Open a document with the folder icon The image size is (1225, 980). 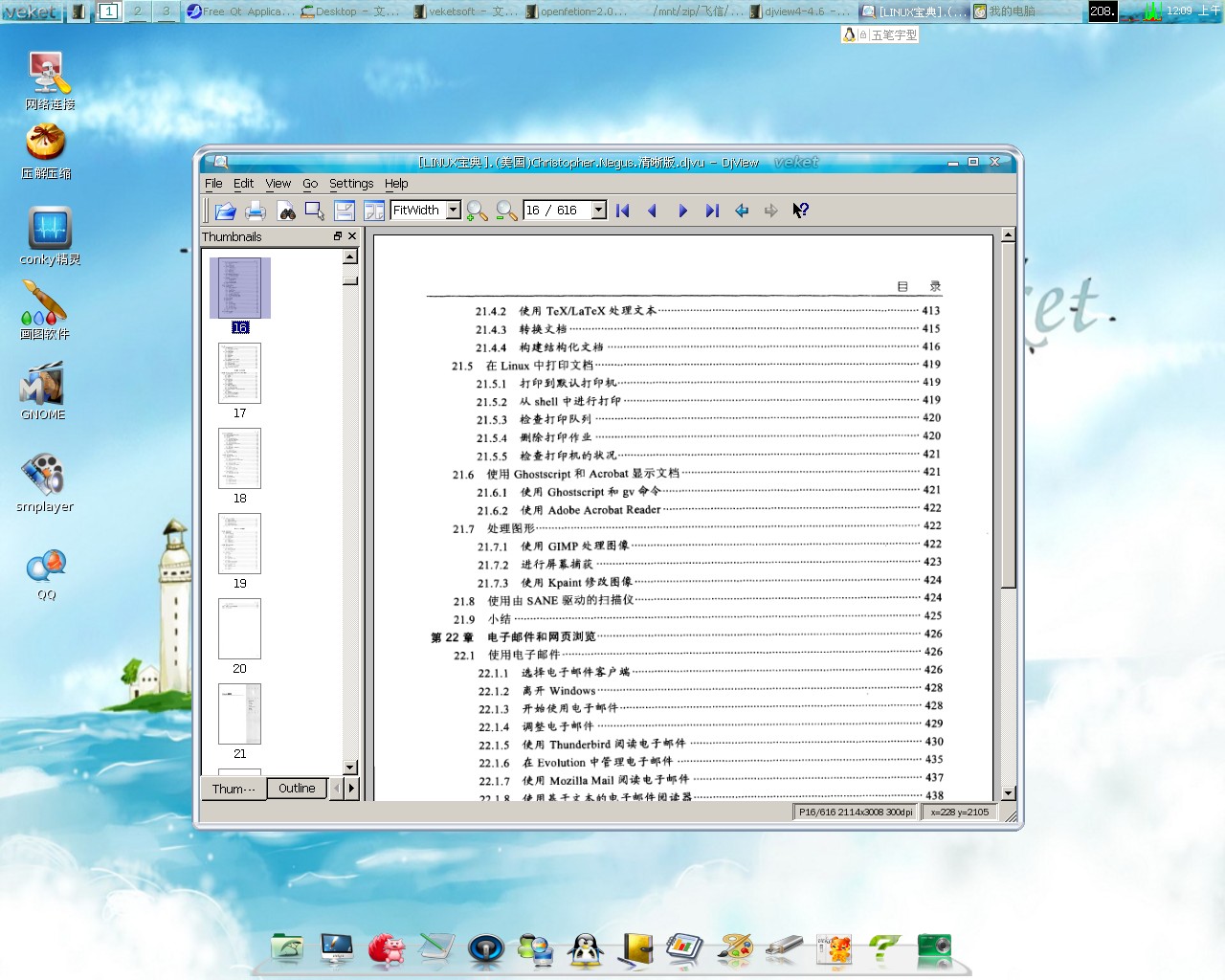pos(226,211)
